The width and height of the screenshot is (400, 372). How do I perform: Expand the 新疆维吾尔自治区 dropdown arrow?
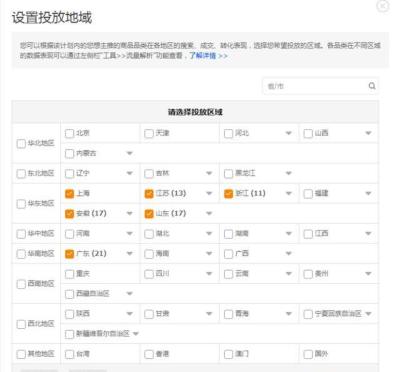tap(136, 334)
